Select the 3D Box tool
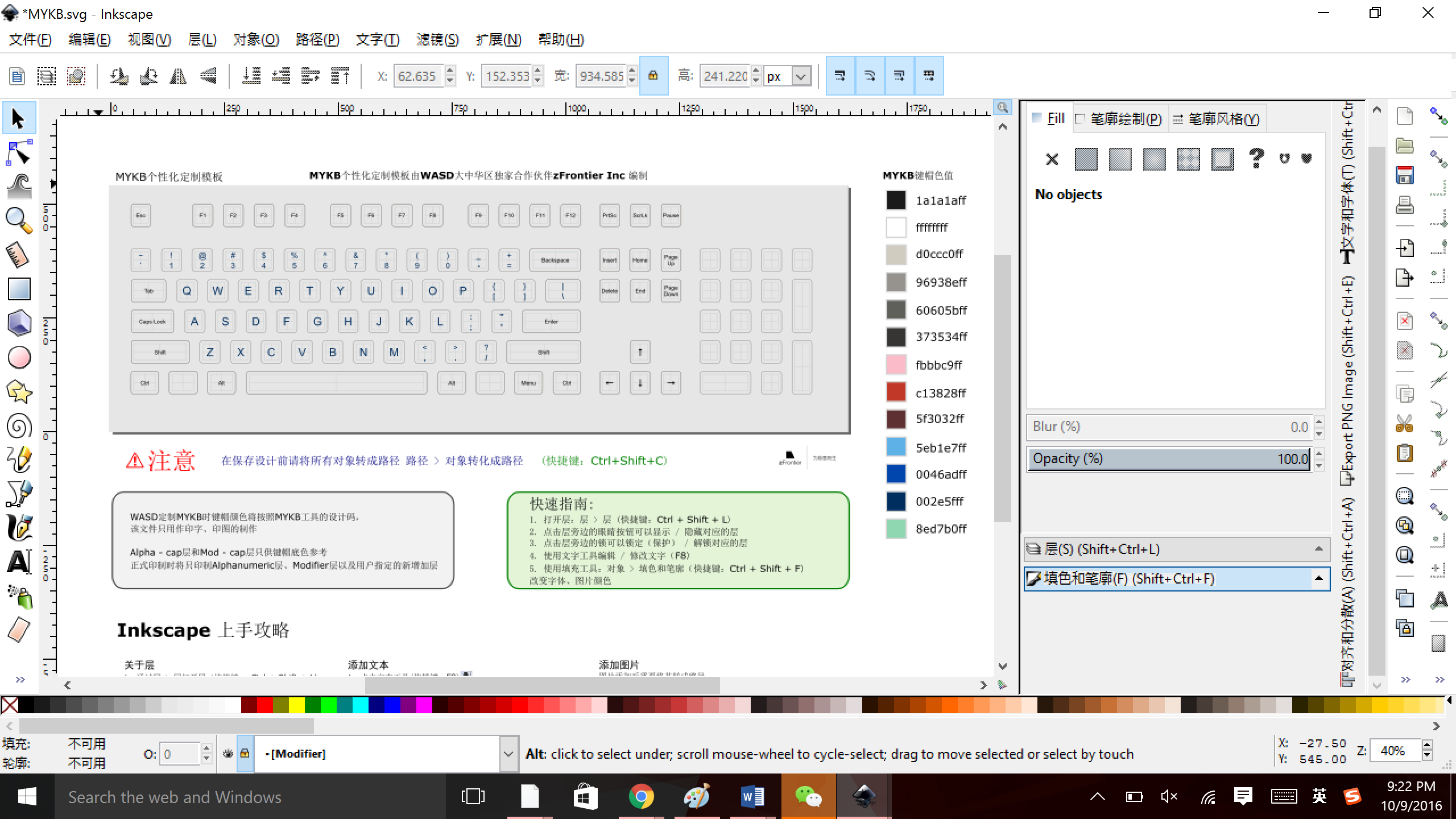1456x819 pixels. (x=19, y=323)
